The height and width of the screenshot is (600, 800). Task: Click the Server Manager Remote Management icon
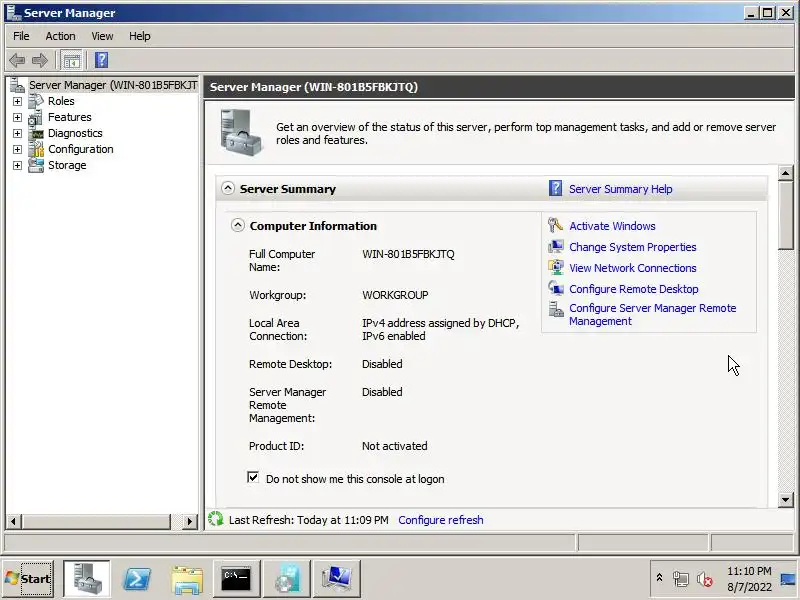click(555, 309)
